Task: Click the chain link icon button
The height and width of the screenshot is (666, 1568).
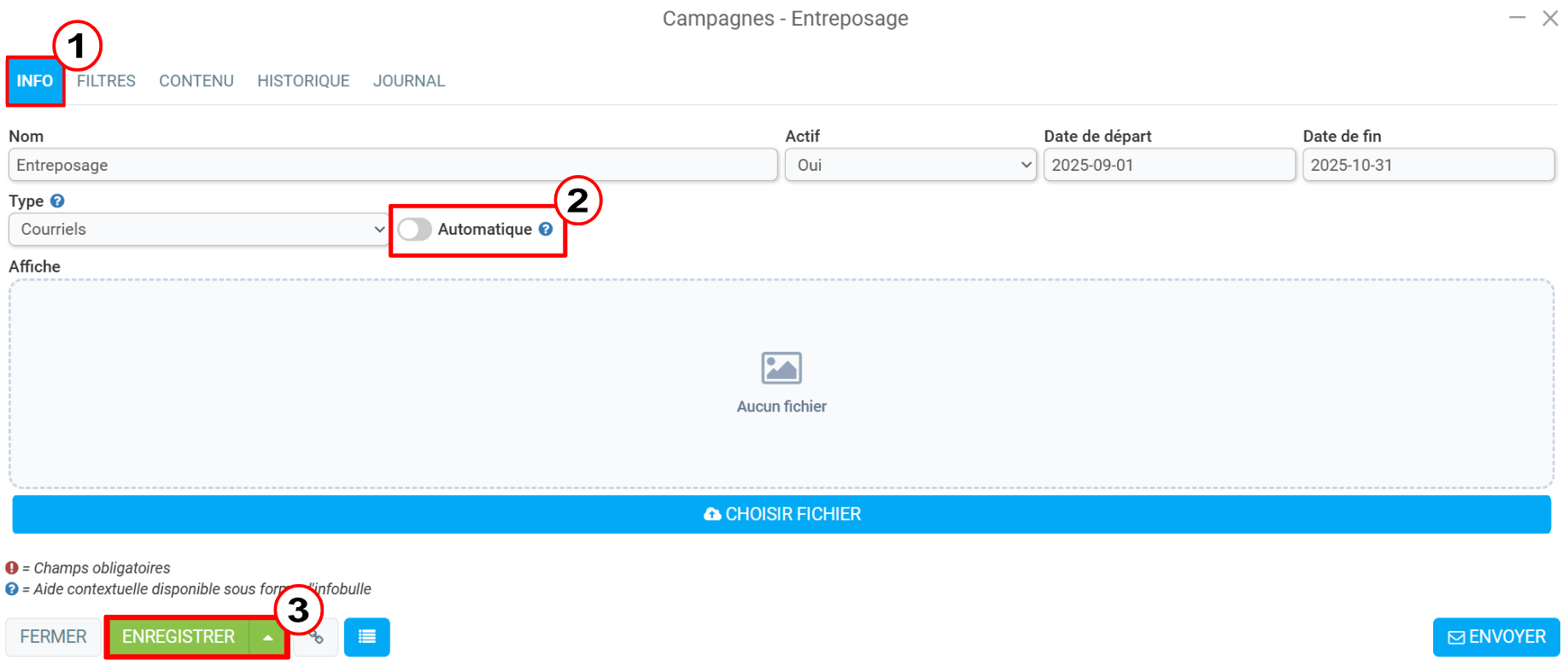Action: pos(317,638)
